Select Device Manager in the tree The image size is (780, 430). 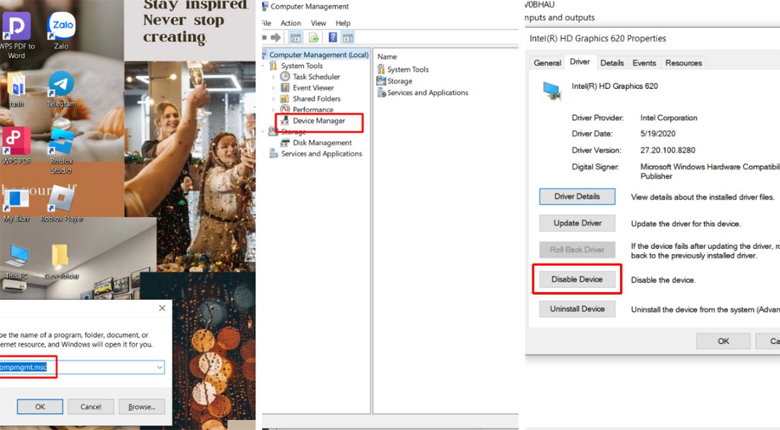(x=318, y=120)
